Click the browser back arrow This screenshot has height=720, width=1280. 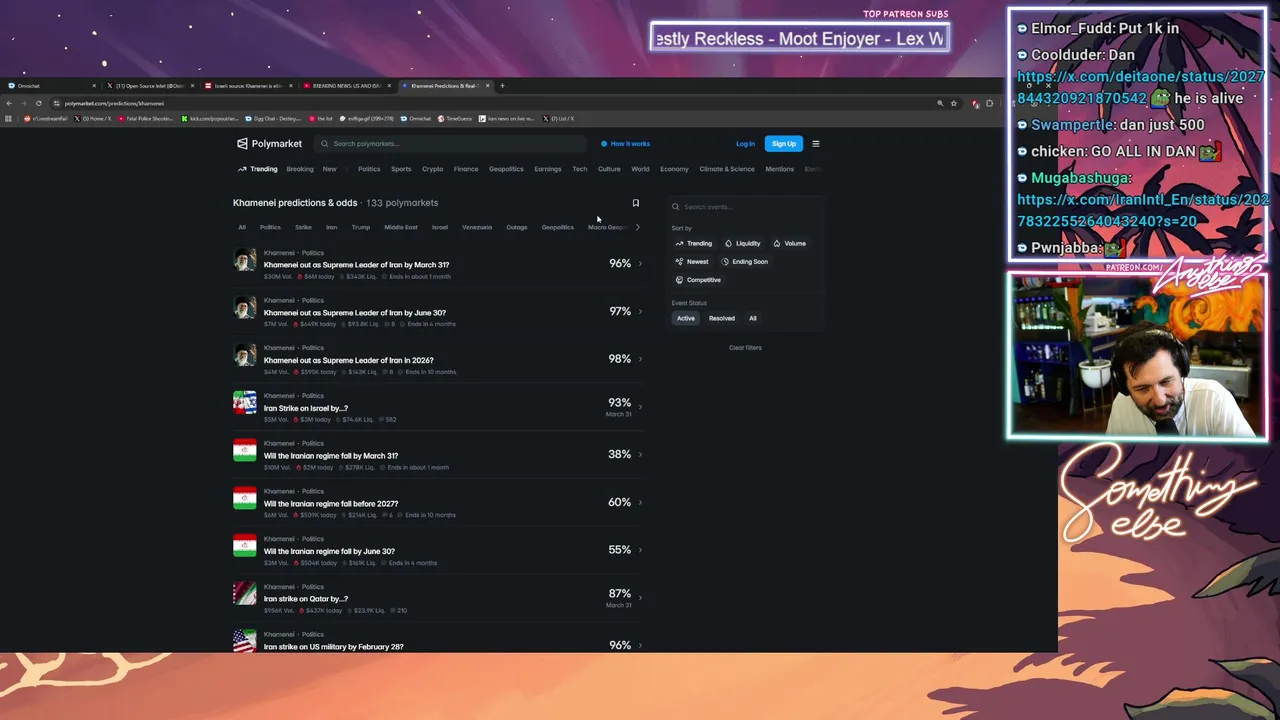pyautogui.click(x=9, y=103)
